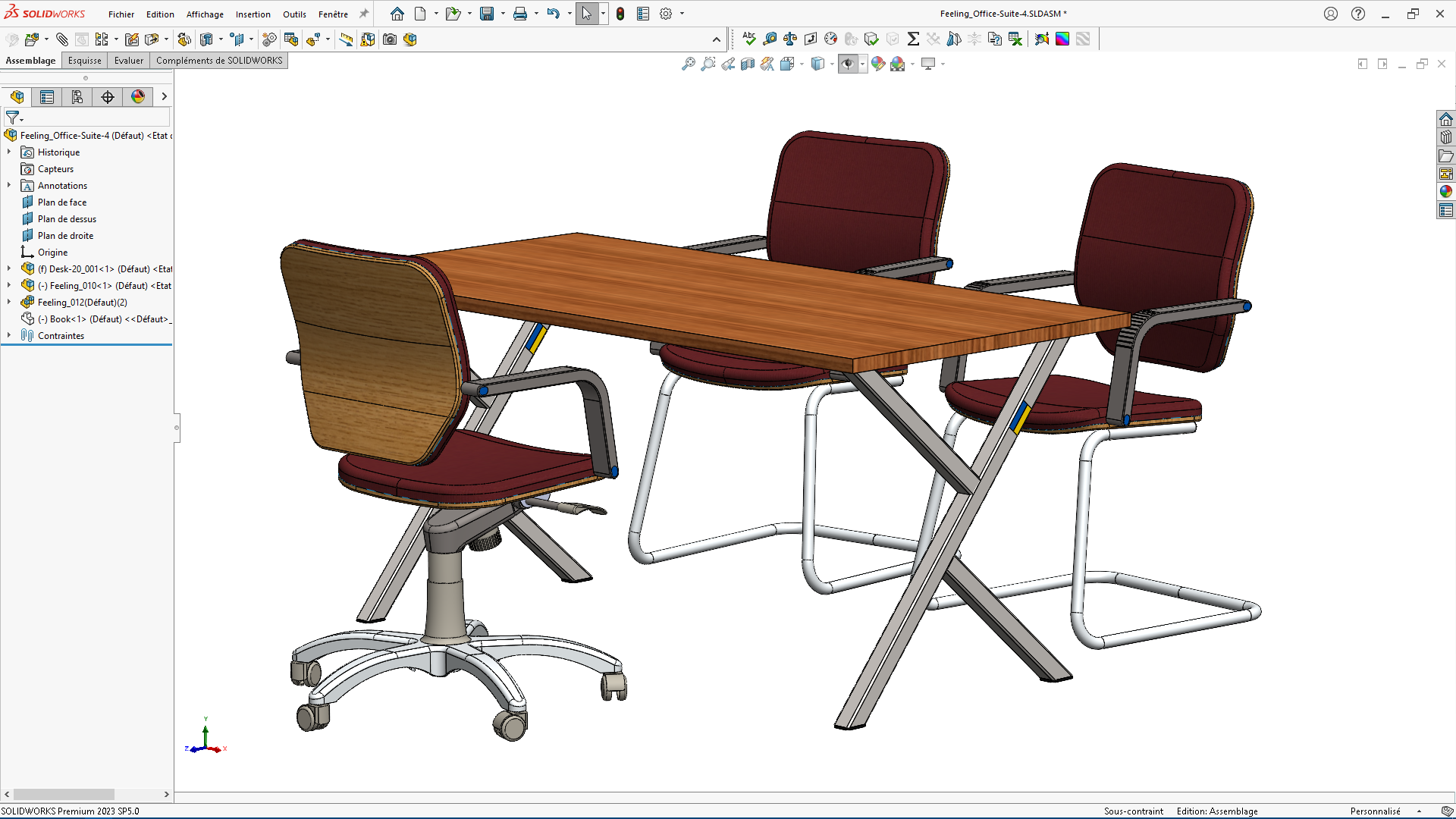The image size is (1456, 819).
Task: Toggle the menu bar pin icon
Action: (364, 14)
